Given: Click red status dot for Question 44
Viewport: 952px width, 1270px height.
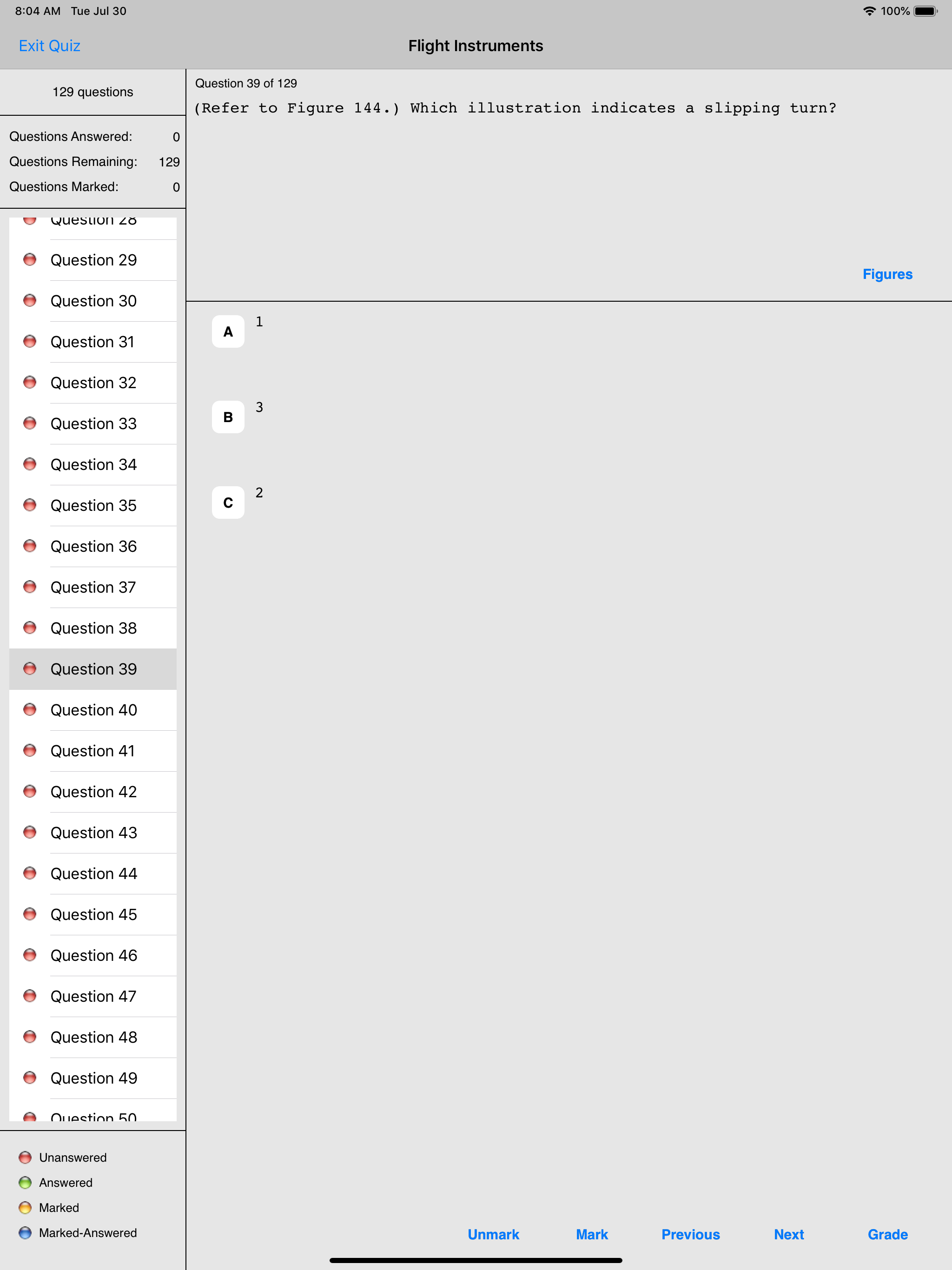Looking at the screenshot, I should [30, 873].
